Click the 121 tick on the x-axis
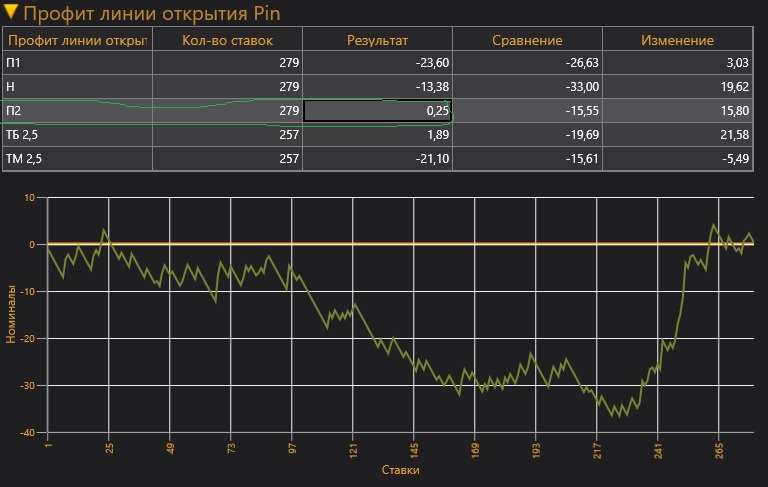 [x=353, y=445]
